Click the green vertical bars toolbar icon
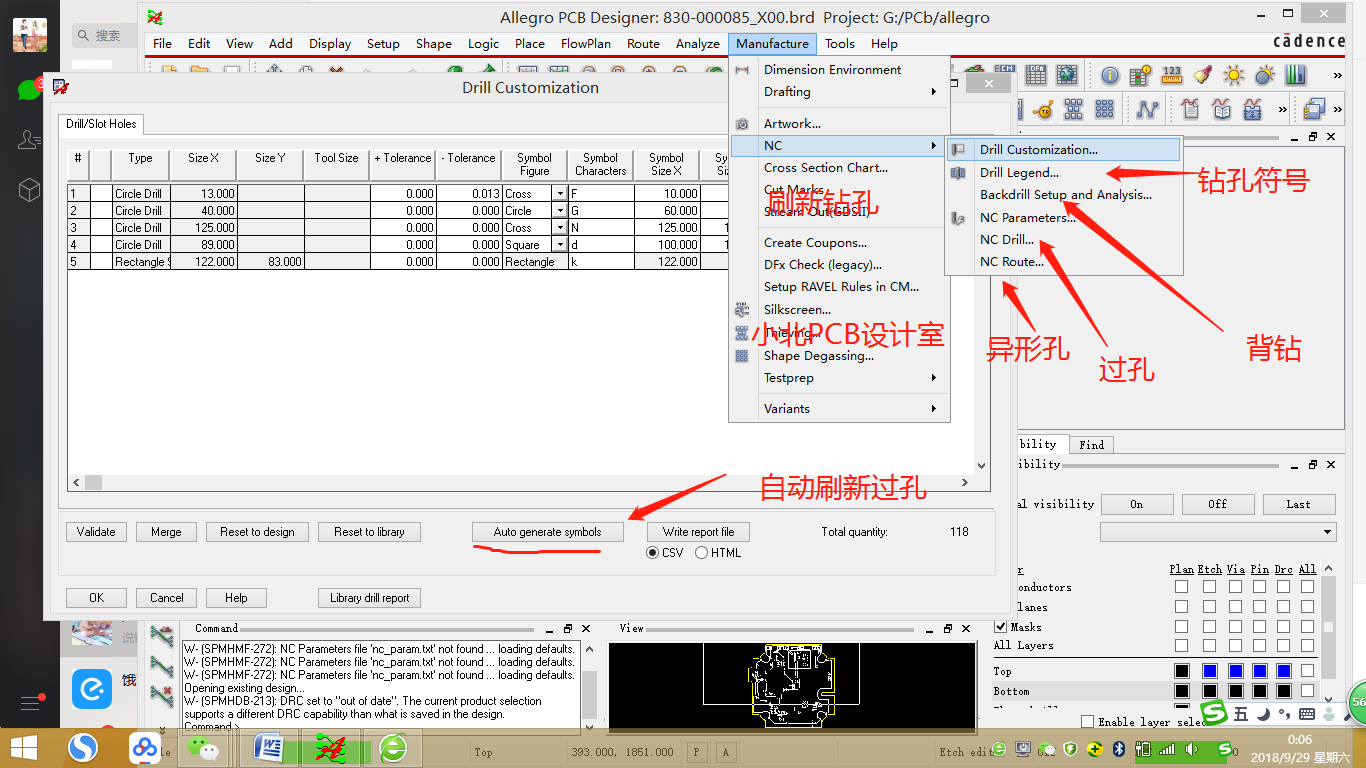Image resolution: width=1366 pixels, height=768 pixels. pyautogui.click(x=1296, y=75)
